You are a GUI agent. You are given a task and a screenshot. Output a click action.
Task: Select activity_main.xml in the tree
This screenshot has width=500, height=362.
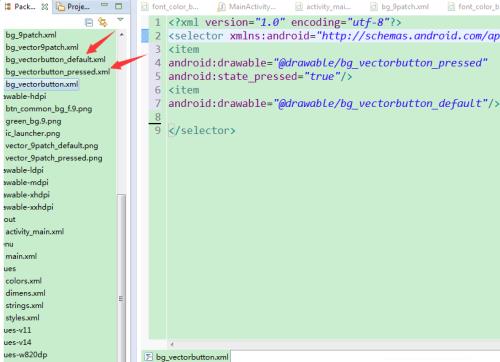[35, 232]
